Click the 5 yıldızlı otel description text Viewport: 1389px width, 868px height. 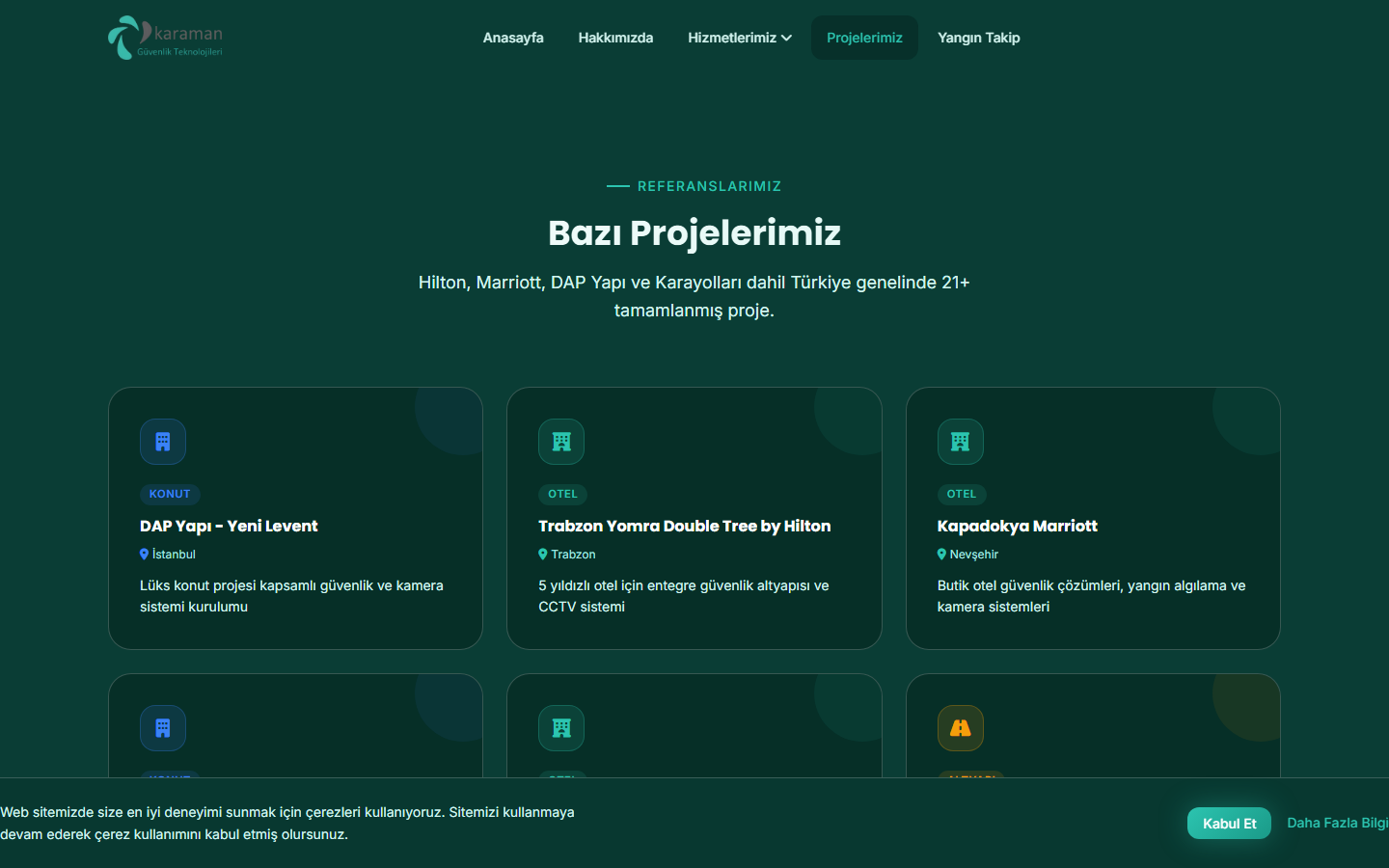tap(684, 596)
